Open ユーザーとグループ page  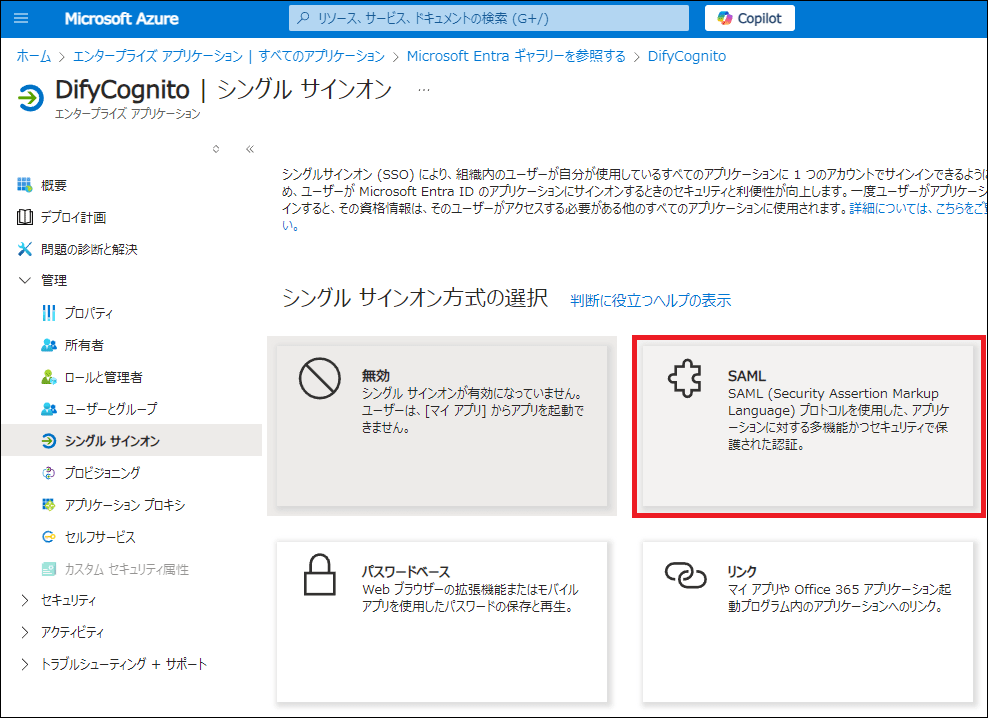pyautogui.click(x=110, y=409)
